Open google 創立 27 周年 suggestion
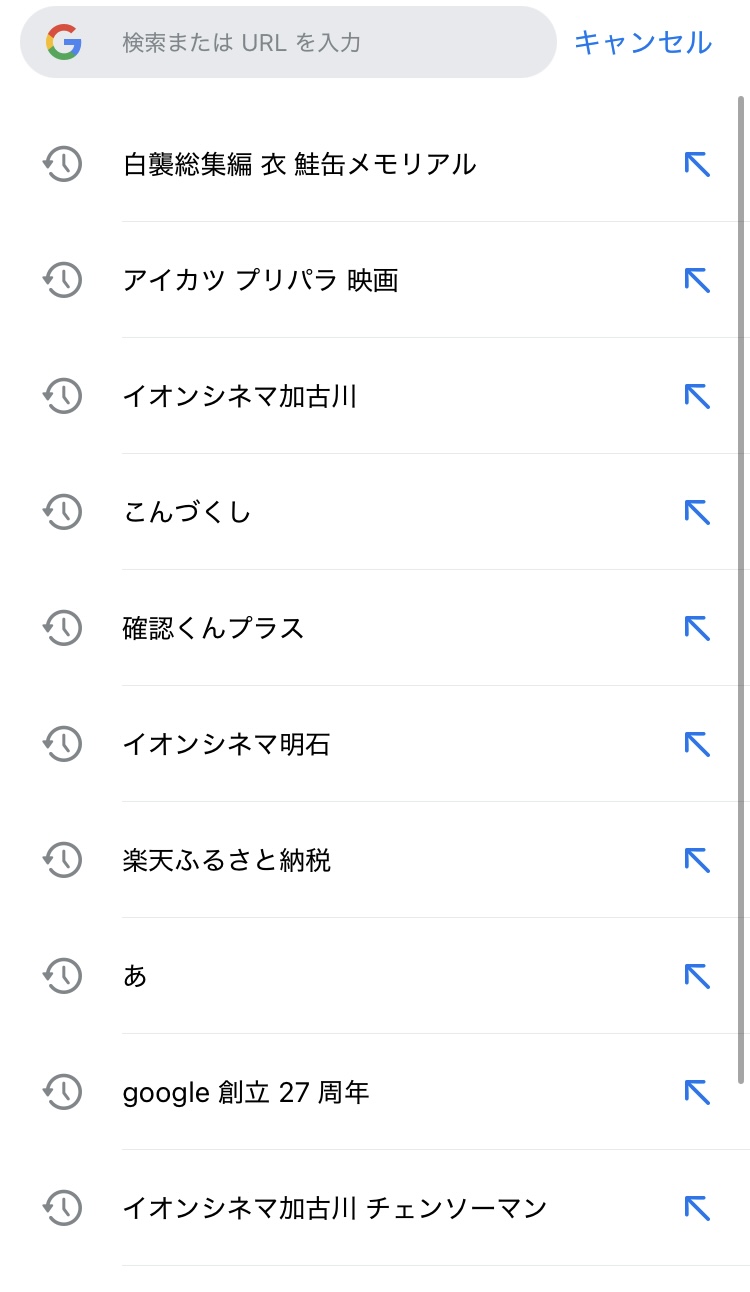 point(246,1092)
